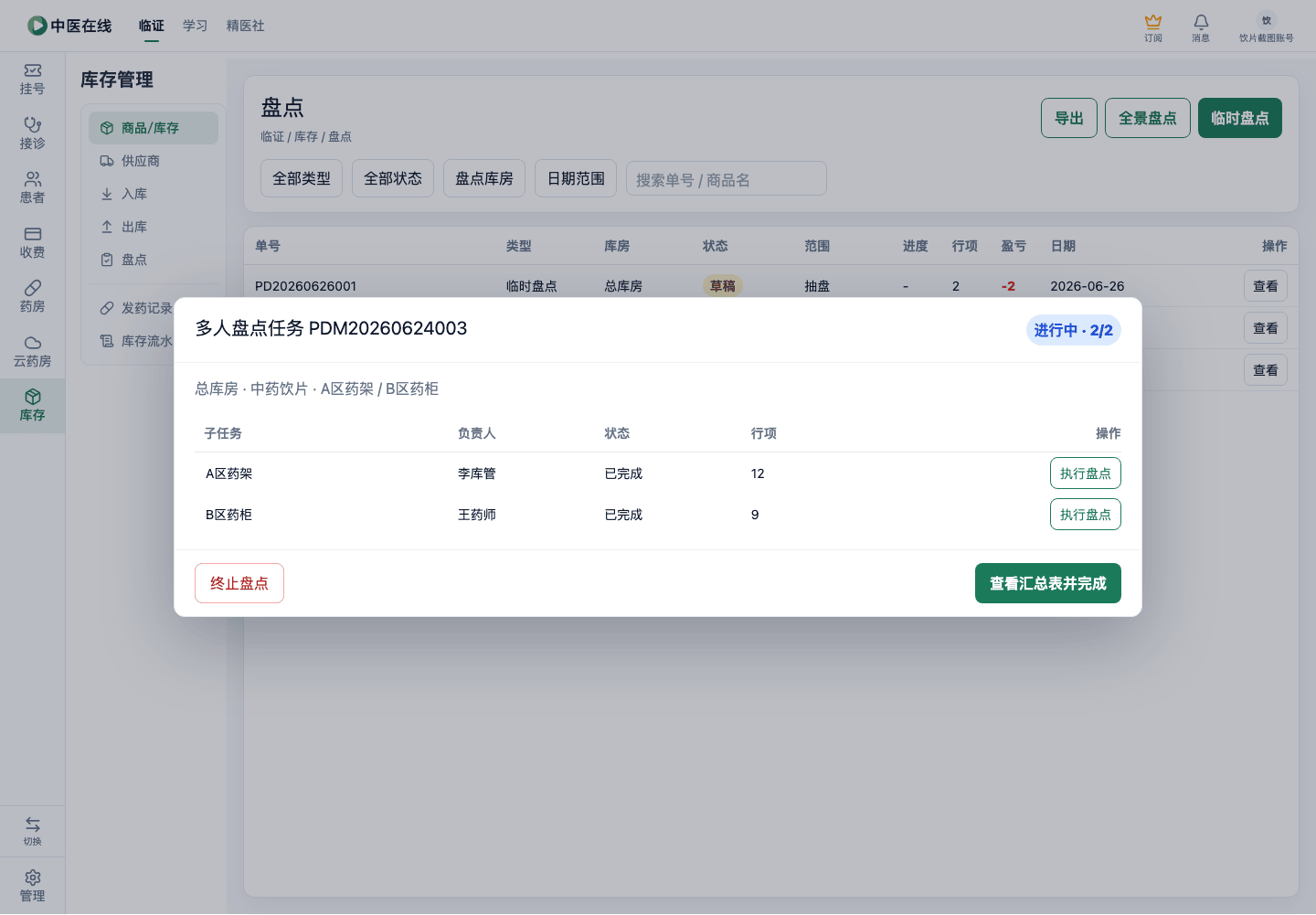
Task: Click 查看汇总表并完成 button
Action: [x=1048, y=583]
